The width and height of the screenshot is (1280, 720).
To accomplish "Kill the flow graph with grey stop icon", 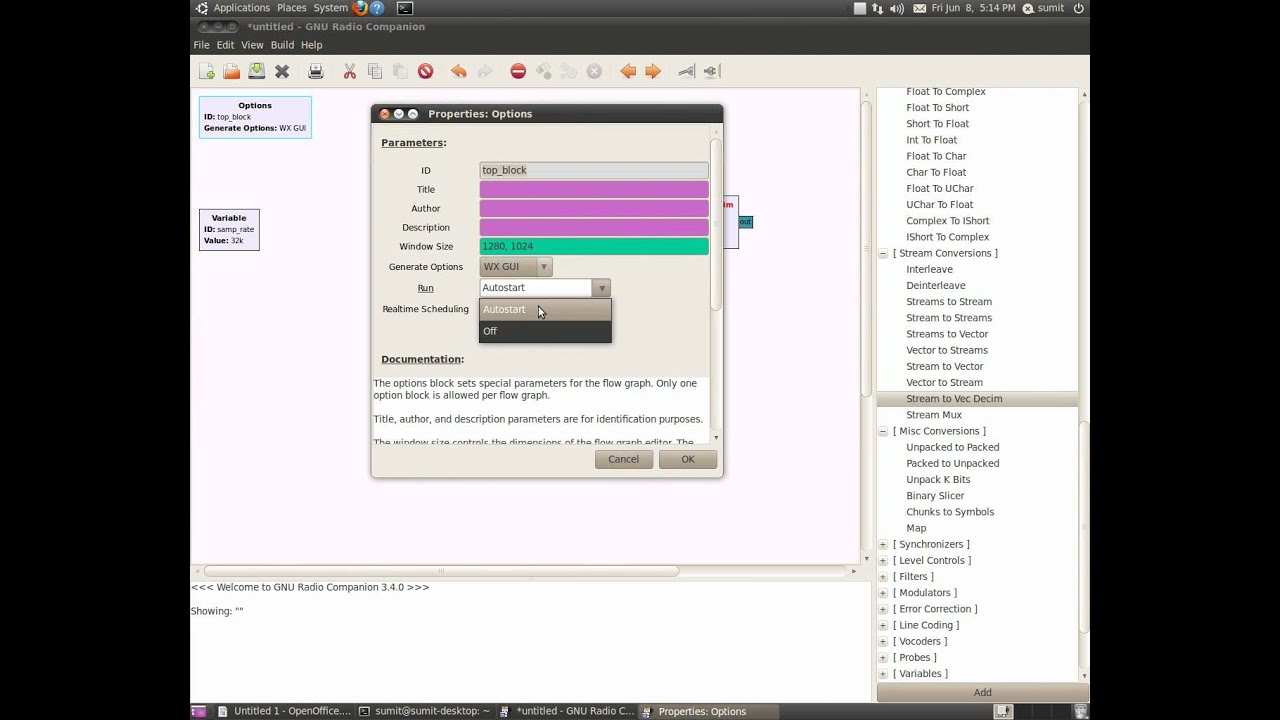I will pyautogui.click(x=594, y=71).
